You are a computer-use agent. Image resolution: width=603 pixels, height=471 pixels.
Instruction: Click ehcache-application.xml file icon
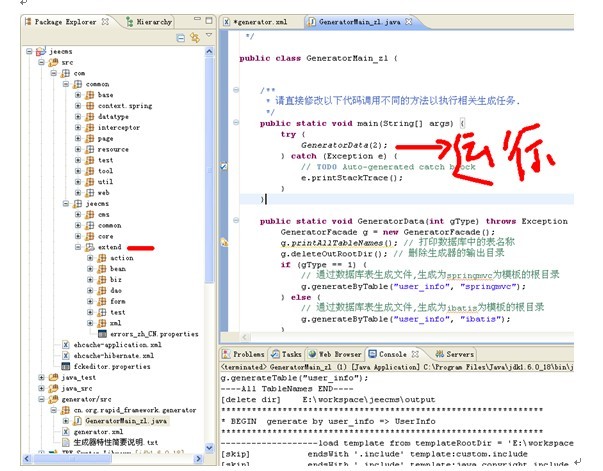click(66, 345)
